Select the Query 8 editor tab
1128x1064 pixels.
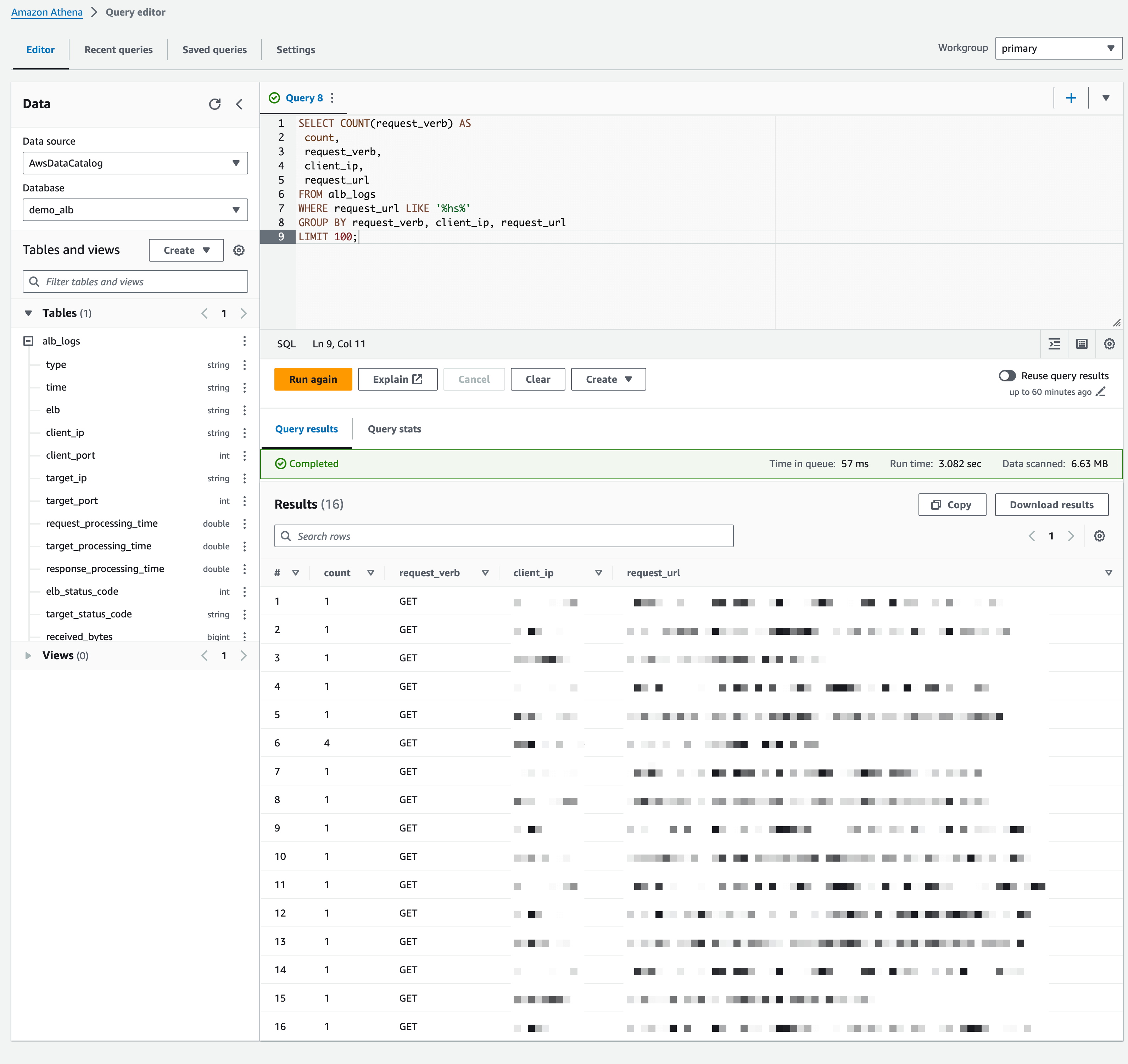304,98
